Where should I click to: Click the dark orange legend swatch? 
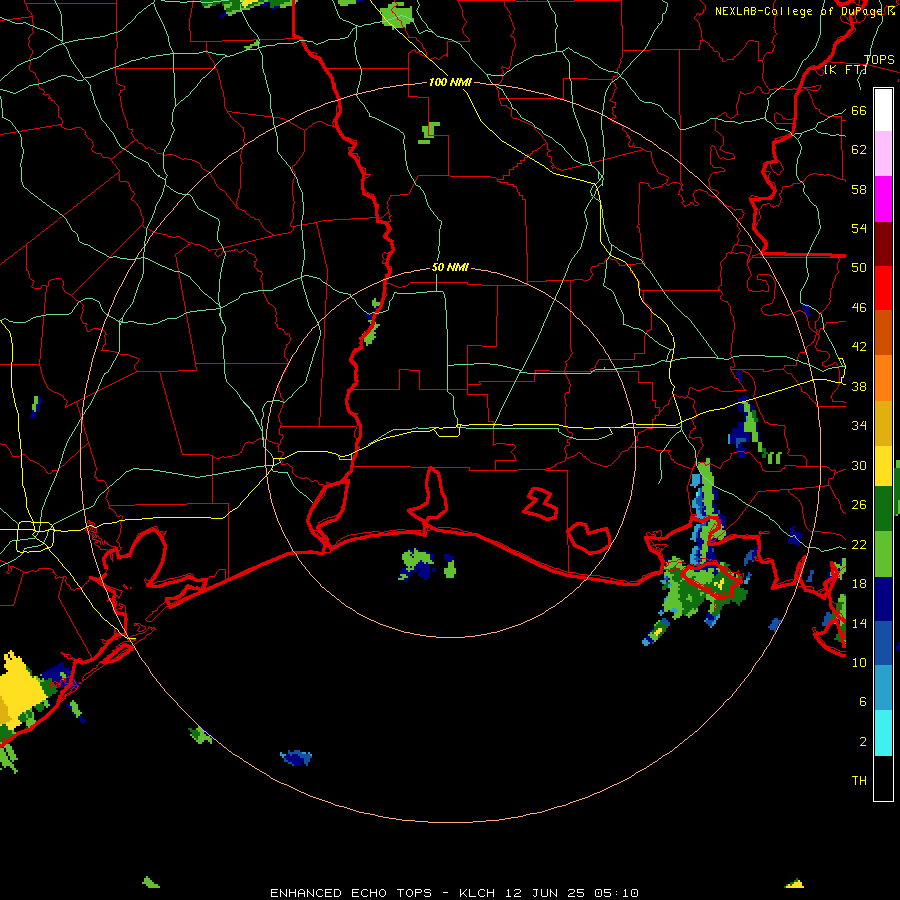click(x=883, y=332)
